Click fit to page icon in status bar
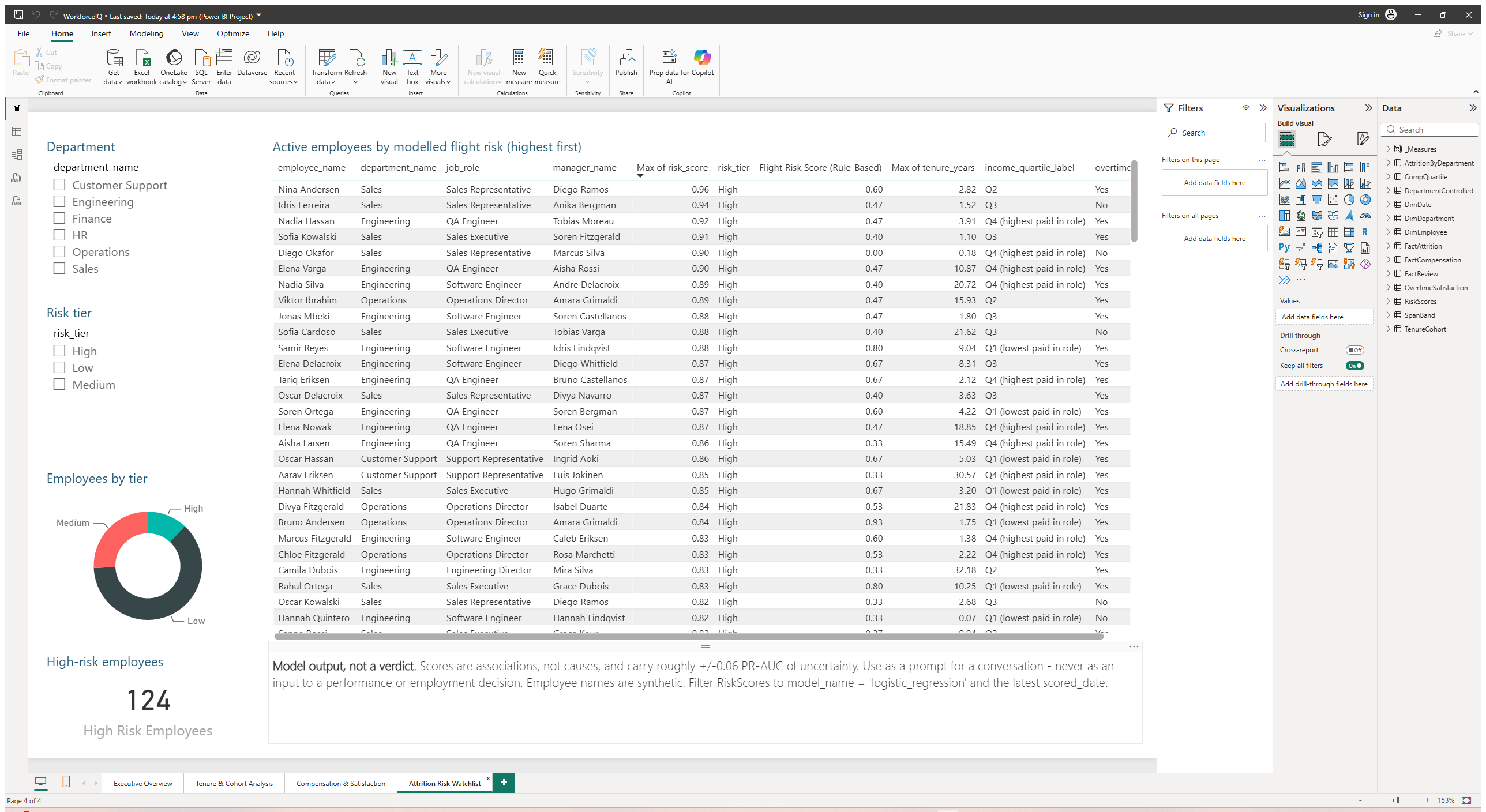The height and width of the screenshot is (812, 1486). pos(1466,800)
